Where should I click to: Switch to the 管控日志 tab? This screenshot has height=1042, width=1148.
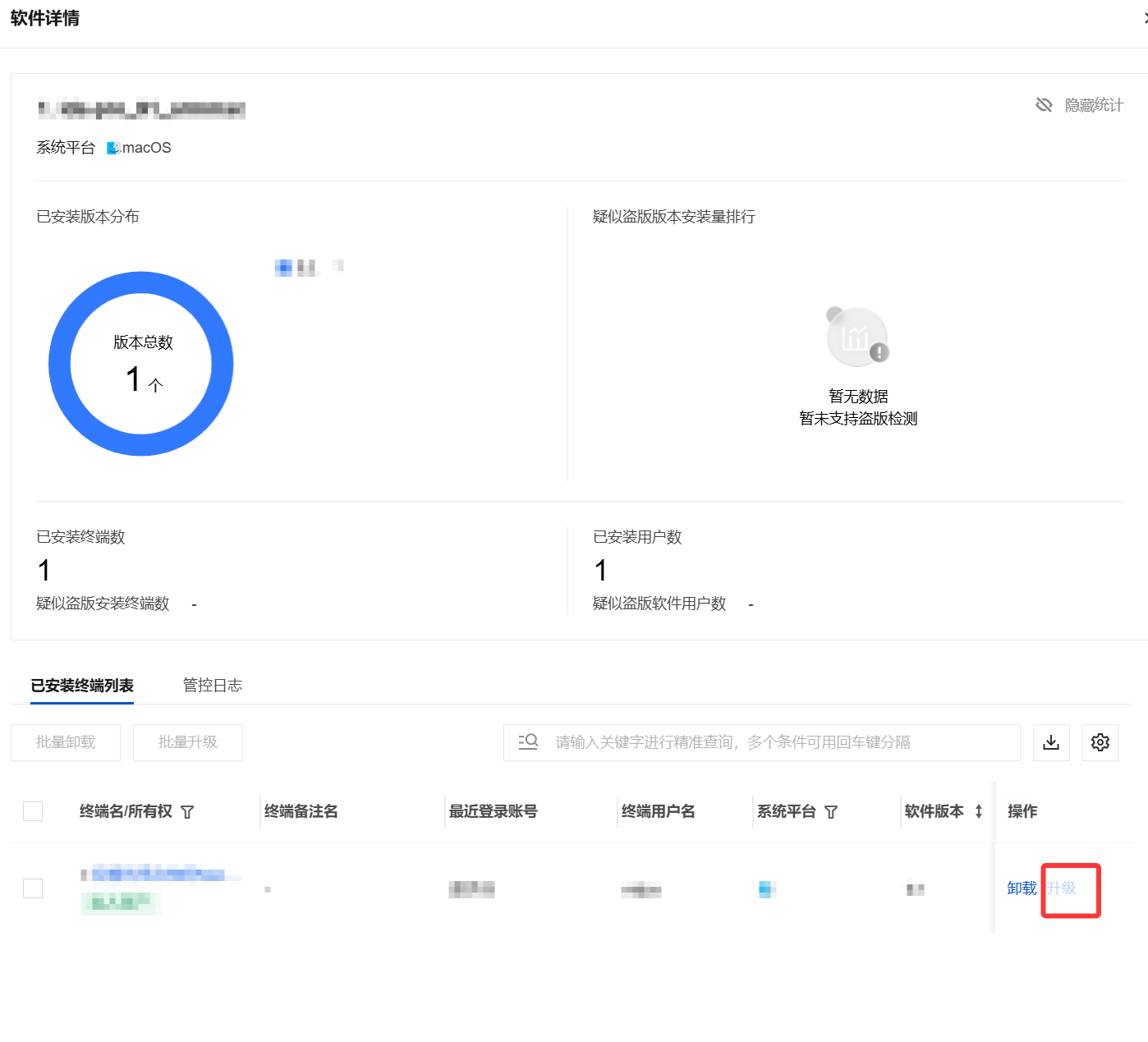click(212, 685)
